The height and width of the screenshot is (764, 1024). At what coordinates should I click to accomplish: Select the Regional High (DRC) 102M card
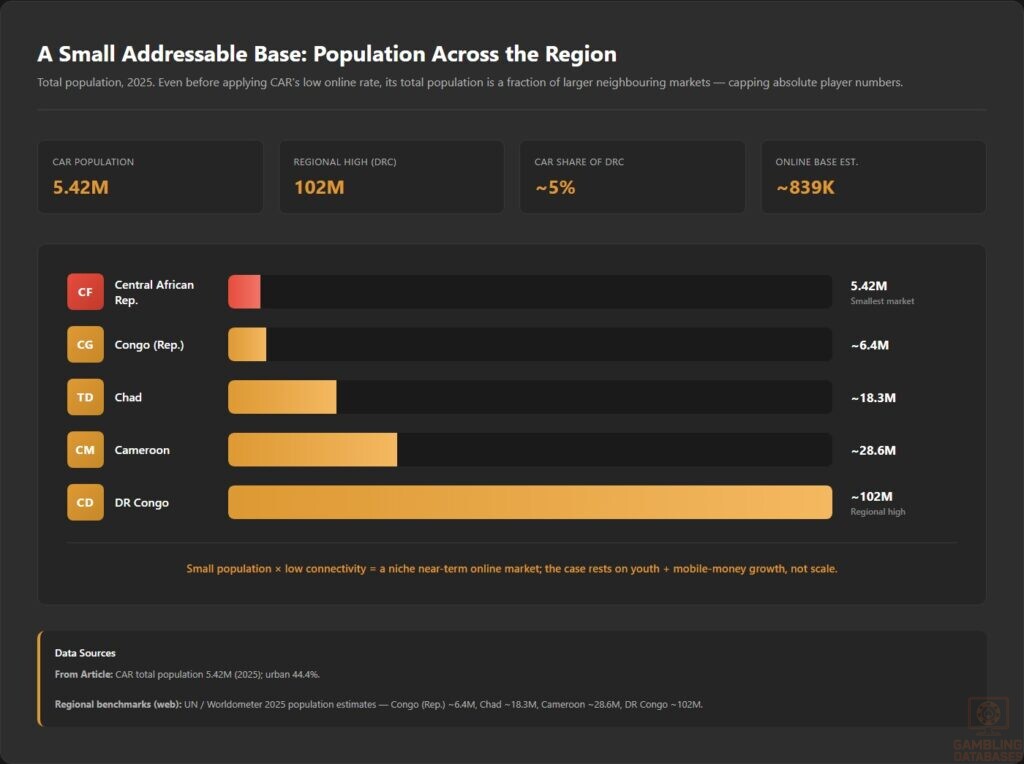(x=392, y=177)
